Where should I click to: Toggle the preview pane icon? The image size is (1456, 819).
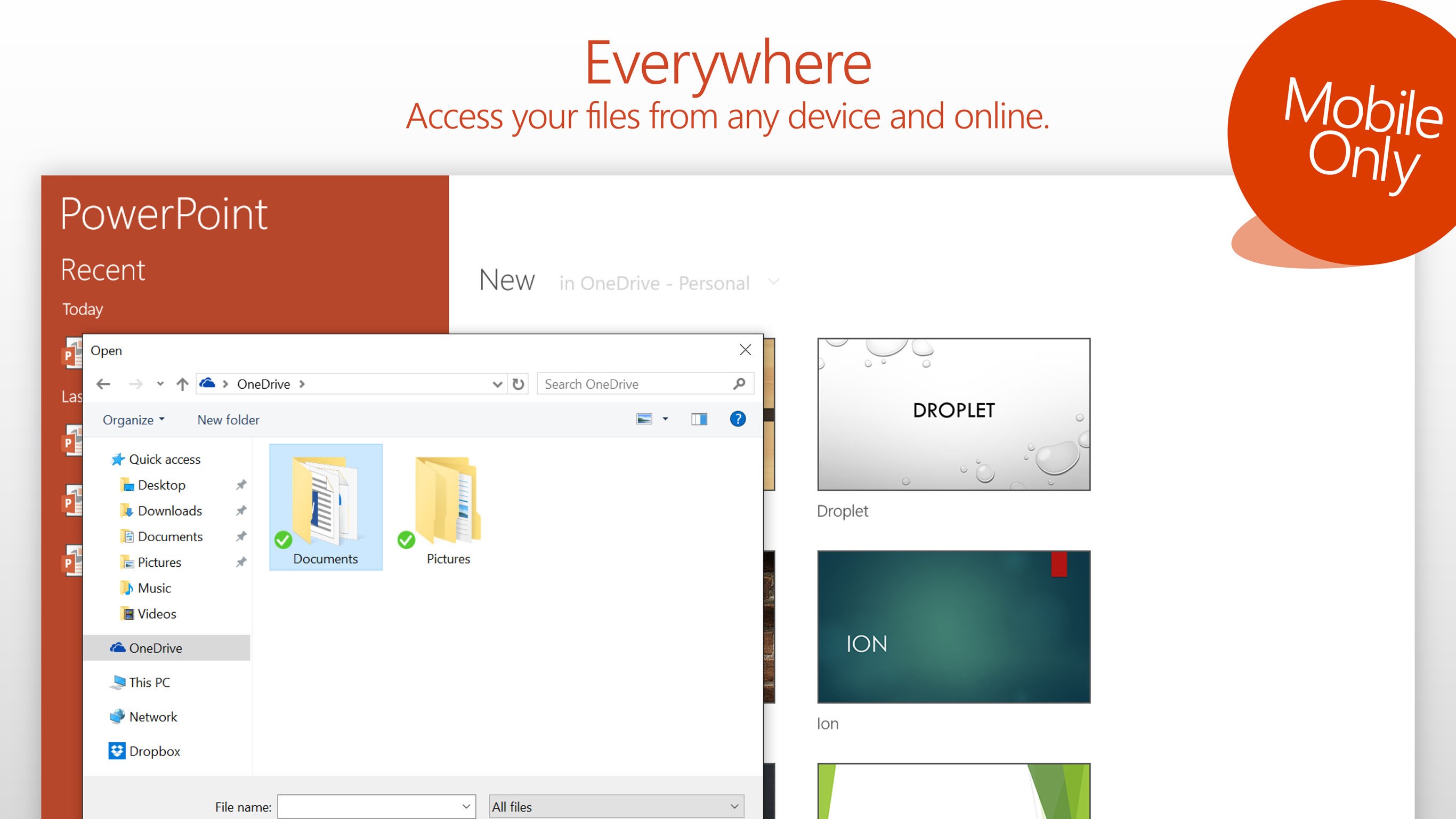pos(699,419)
